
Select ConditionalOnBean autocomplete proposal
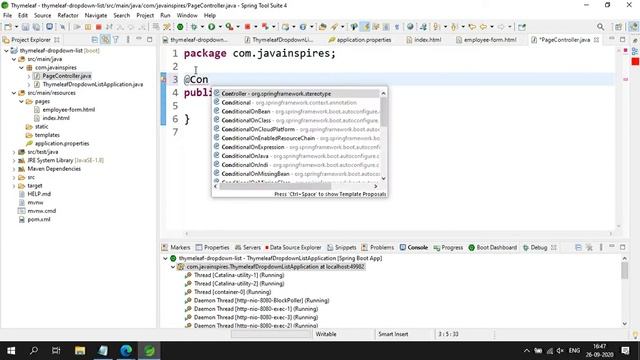tap(296, 111)
